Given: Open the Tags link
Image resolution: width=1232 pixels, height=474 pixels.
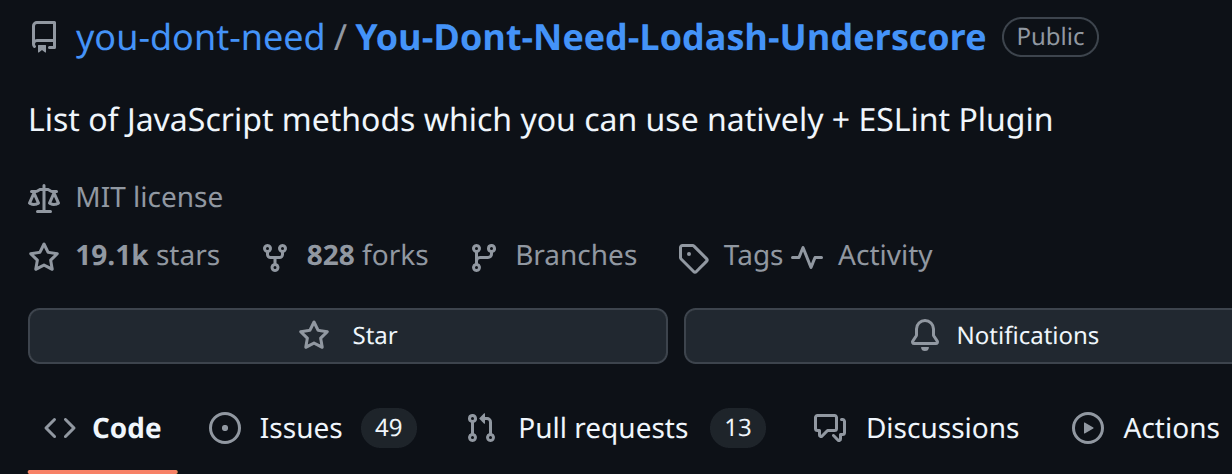Looking at the screenshot, I should click(x=753, y=256).
